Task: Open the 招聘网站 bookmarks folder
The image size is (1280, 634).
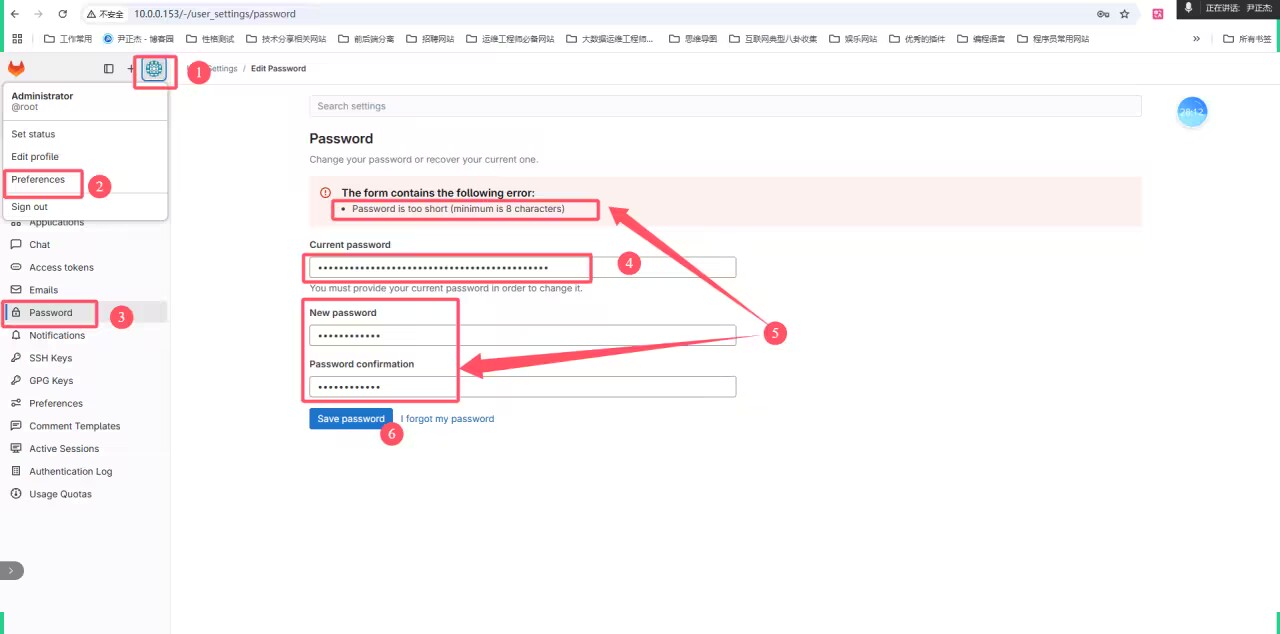Action: [x=430, y=39]
